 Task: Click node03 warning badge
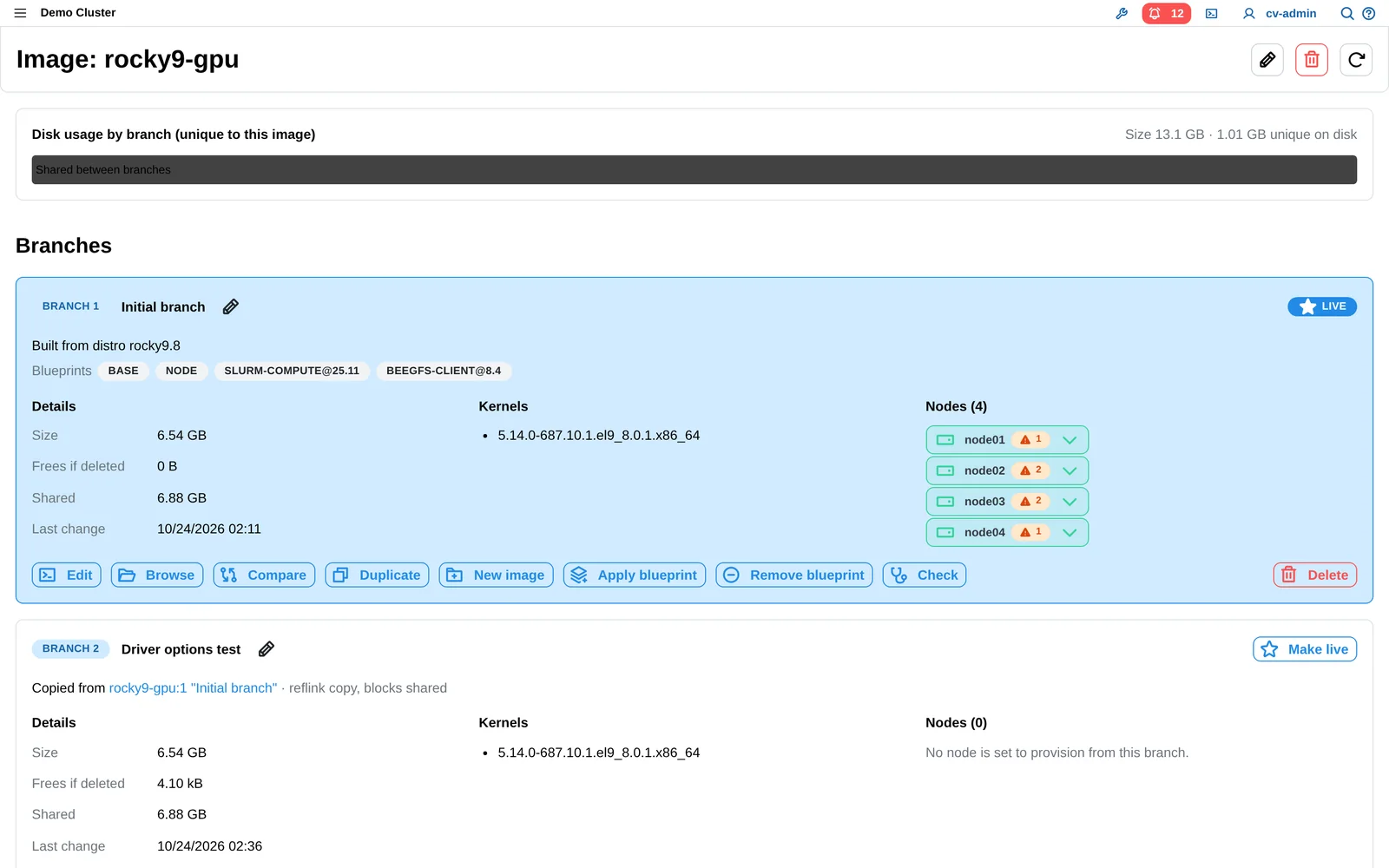(1030, 502)
